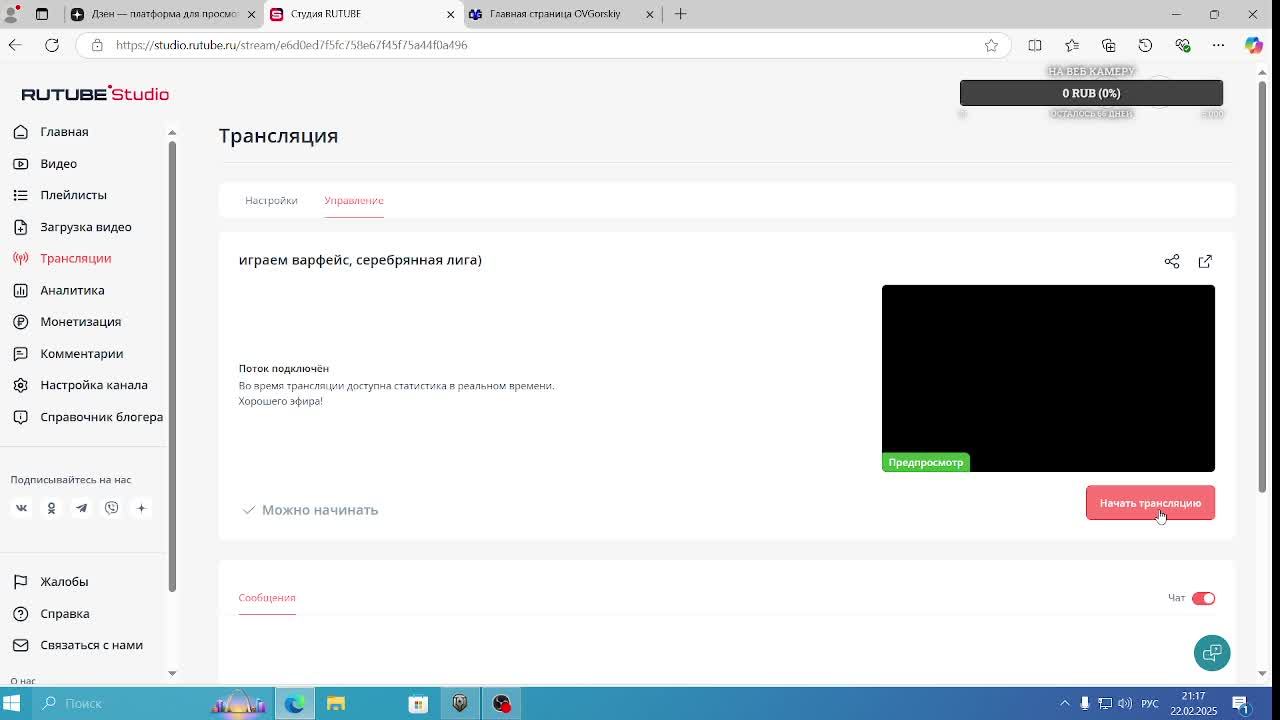Open Настройка канала in sidebar
The image size is (1280, 720).
click(x=93, y=385)
